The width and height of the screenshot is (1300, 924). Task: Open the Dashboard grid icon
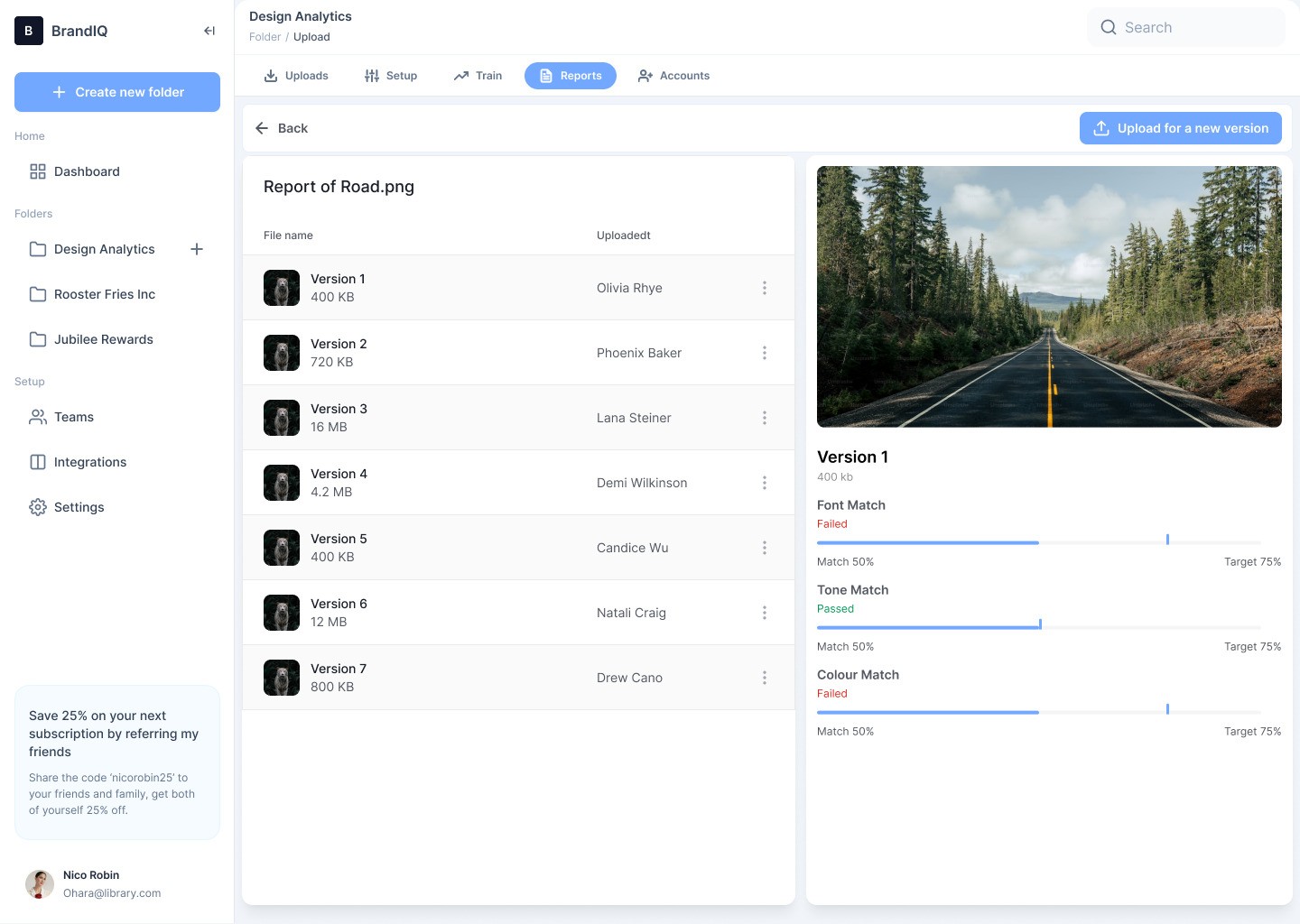(38, 171)
